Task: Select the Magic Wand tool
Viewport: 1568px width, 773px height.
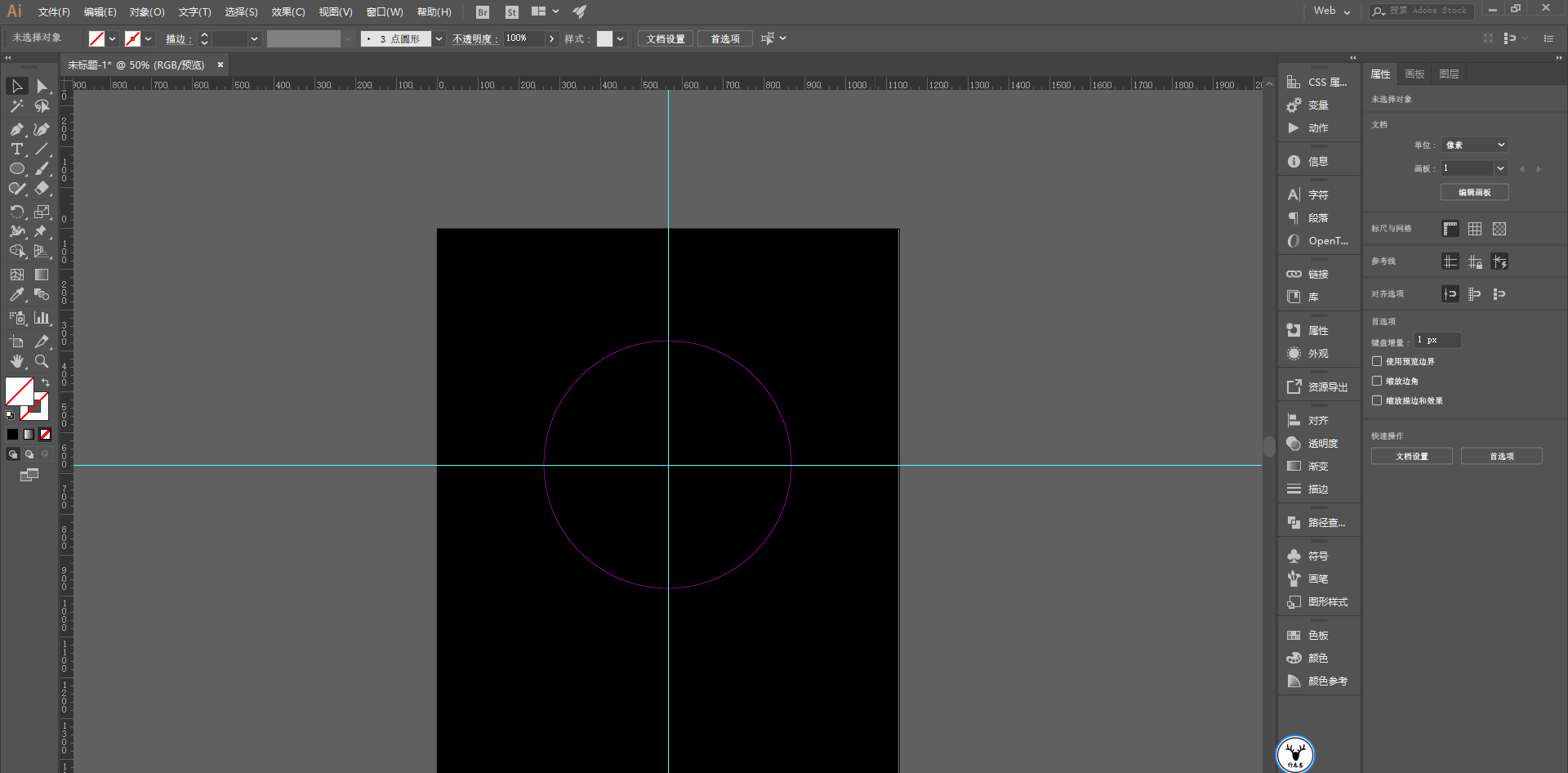Action: 16,106
